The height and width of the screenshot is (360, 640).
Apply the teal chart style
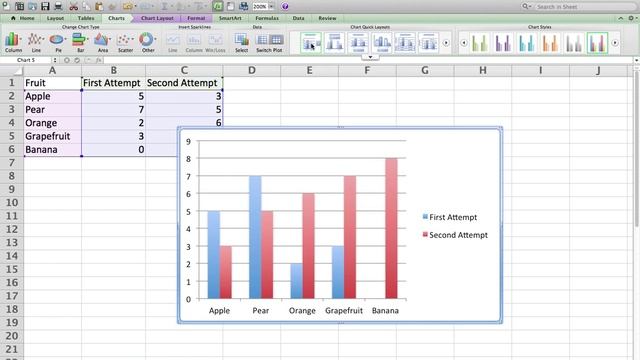(527, 42)
